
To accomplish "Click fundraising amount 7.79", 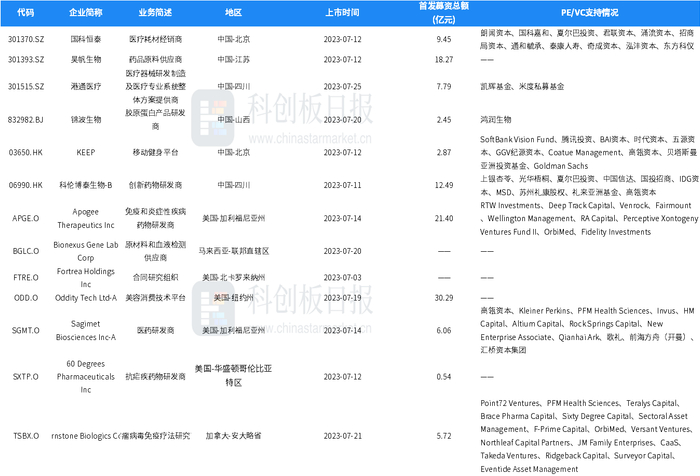I will (444, 86).
